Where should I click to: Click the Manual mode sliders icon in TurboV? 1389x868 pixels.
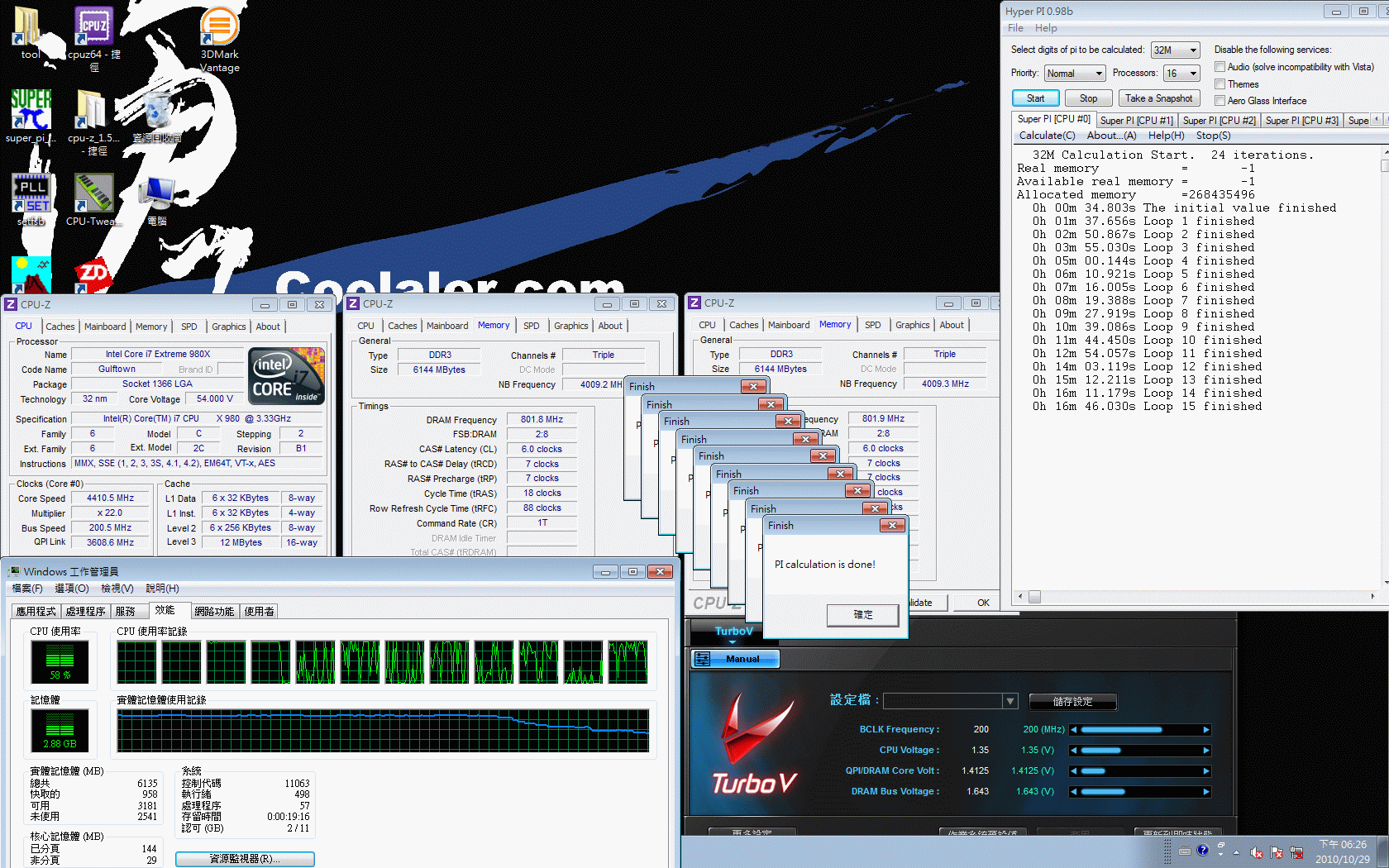click(x=702, y=659)
